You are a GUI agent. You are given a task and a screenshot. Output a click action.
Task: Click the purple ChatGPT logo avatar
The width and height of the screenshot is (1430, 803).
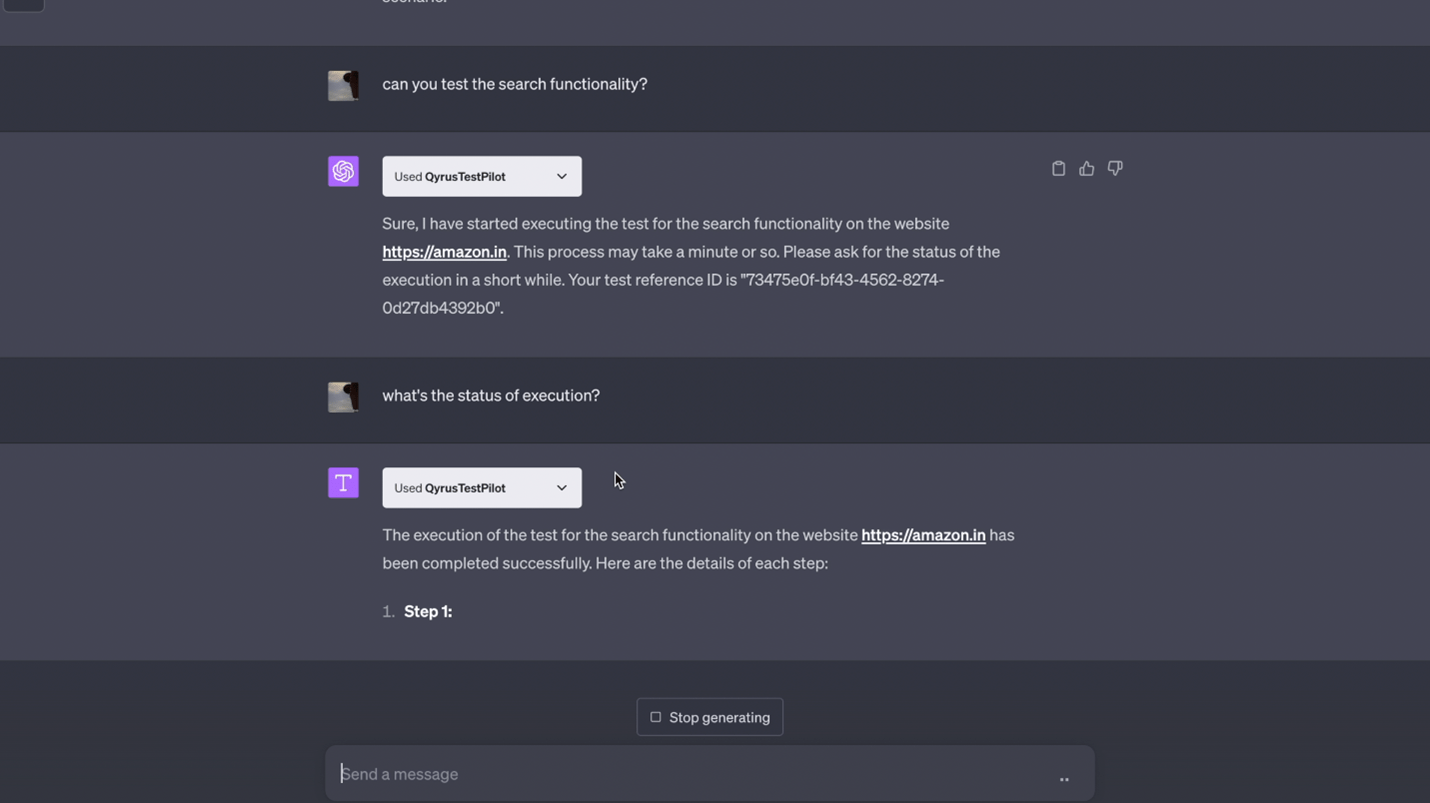[343, 171]
